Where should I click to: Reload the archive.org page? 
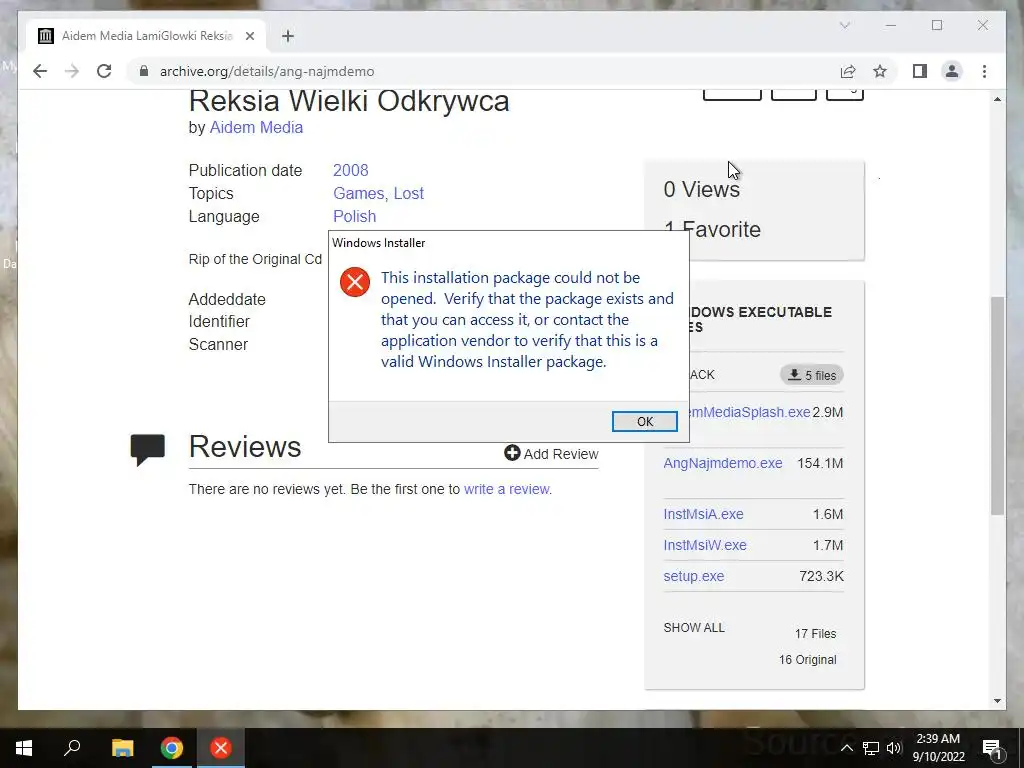[x=104, y=71]
